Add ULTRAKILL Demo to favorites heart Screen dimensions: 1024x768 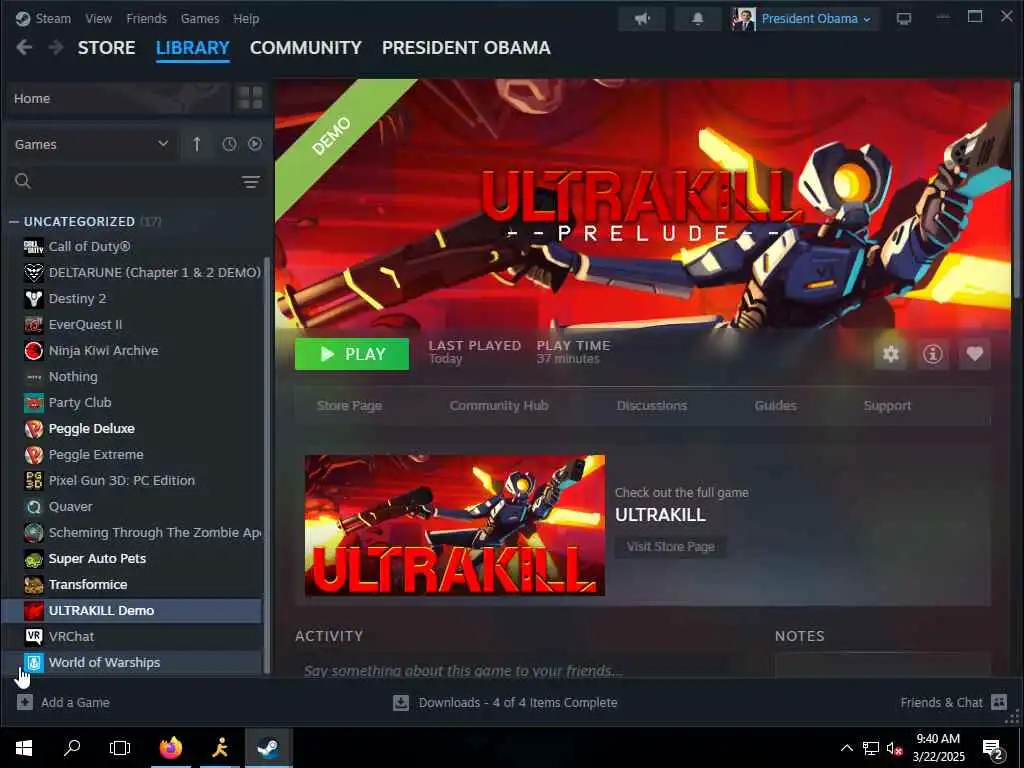[x=974, y=354]
